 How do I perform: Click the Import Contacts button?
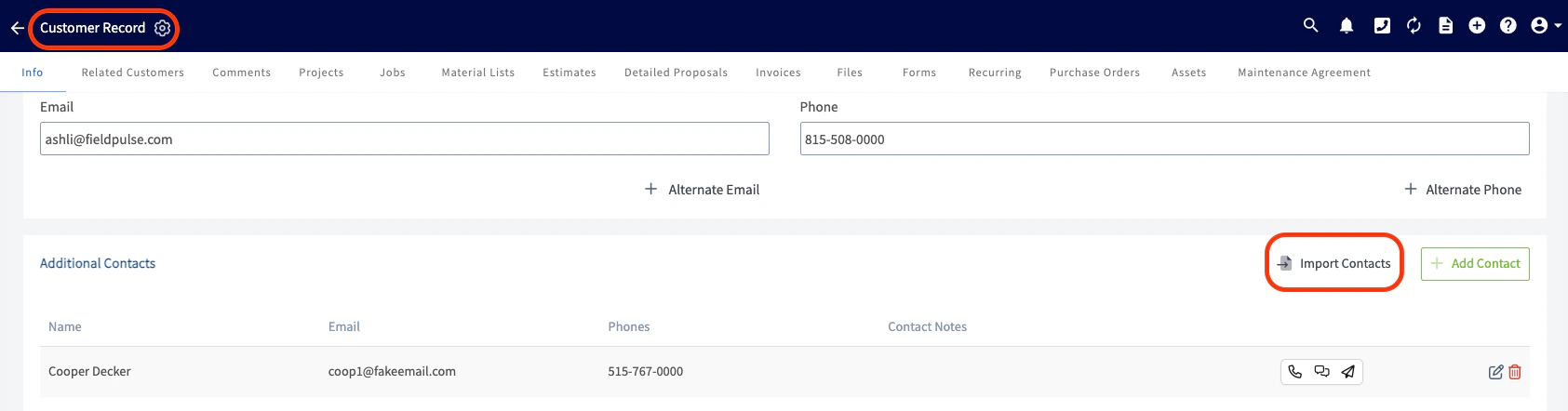[x=1334, y=263]
